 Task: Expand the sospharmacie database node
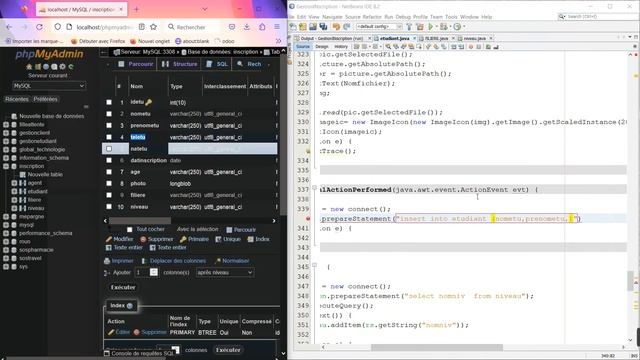tap(6, 249)
